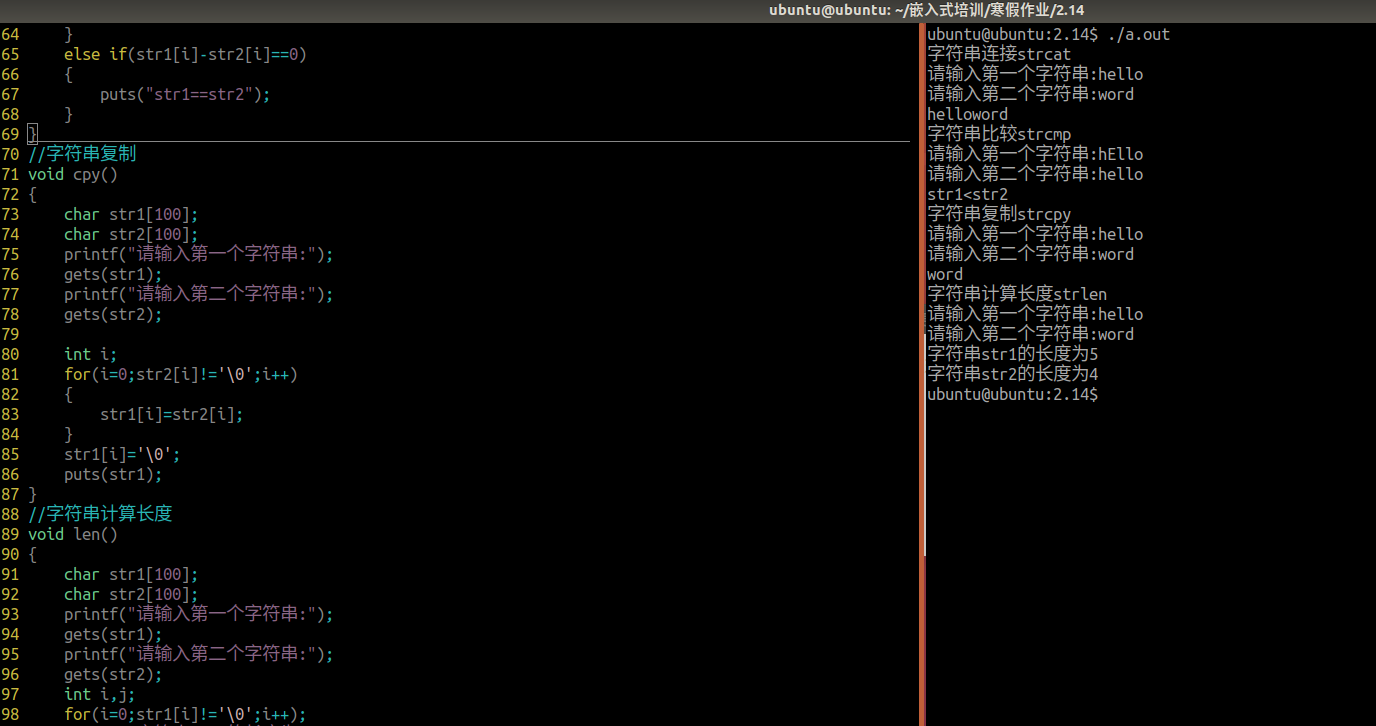Image resolution: width=1376 pixels, height=726 pixels.
Task: Click int i; on line 80
Action: point(91,354)
